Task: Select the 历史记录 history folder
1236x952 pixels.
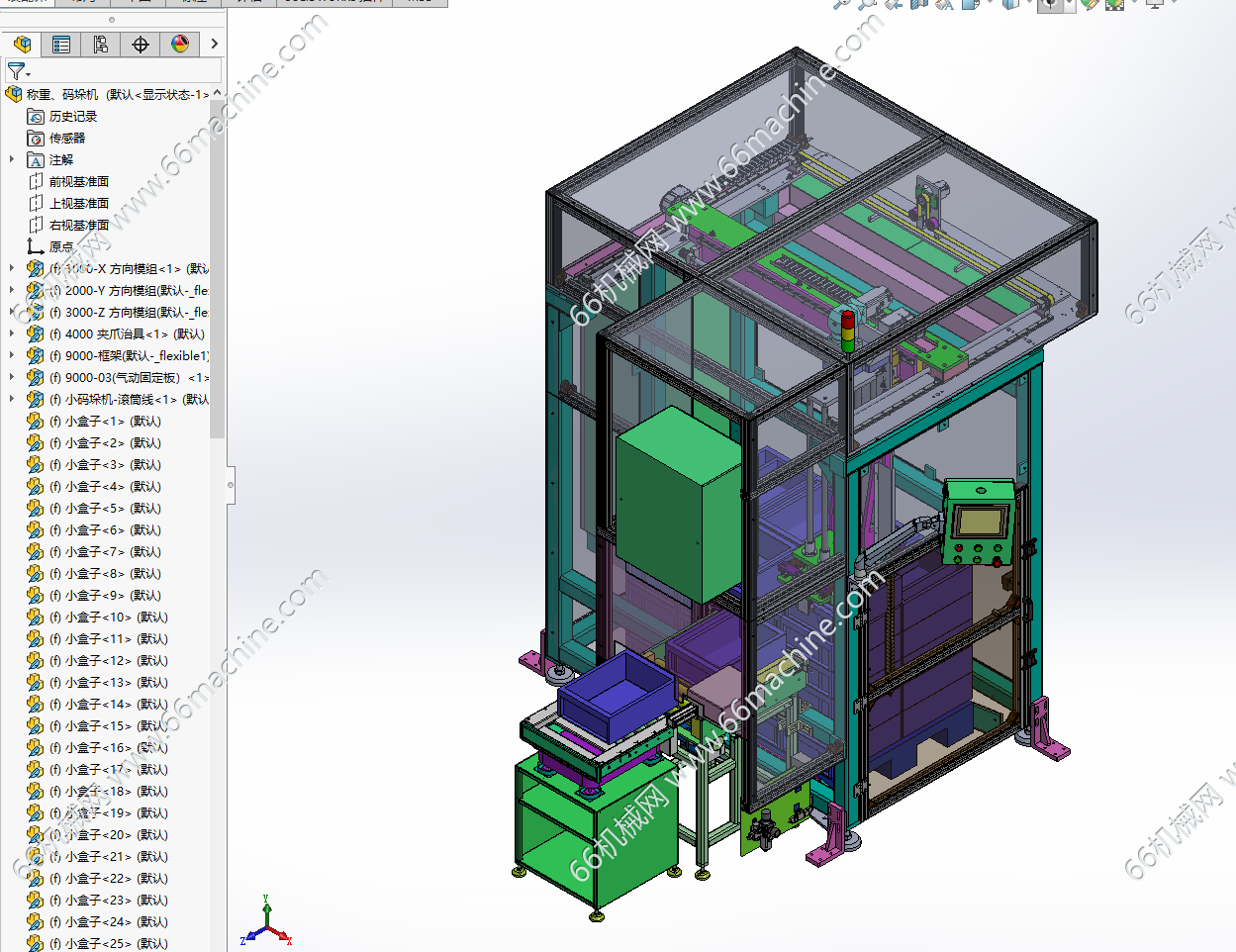Action: (72, 117)
